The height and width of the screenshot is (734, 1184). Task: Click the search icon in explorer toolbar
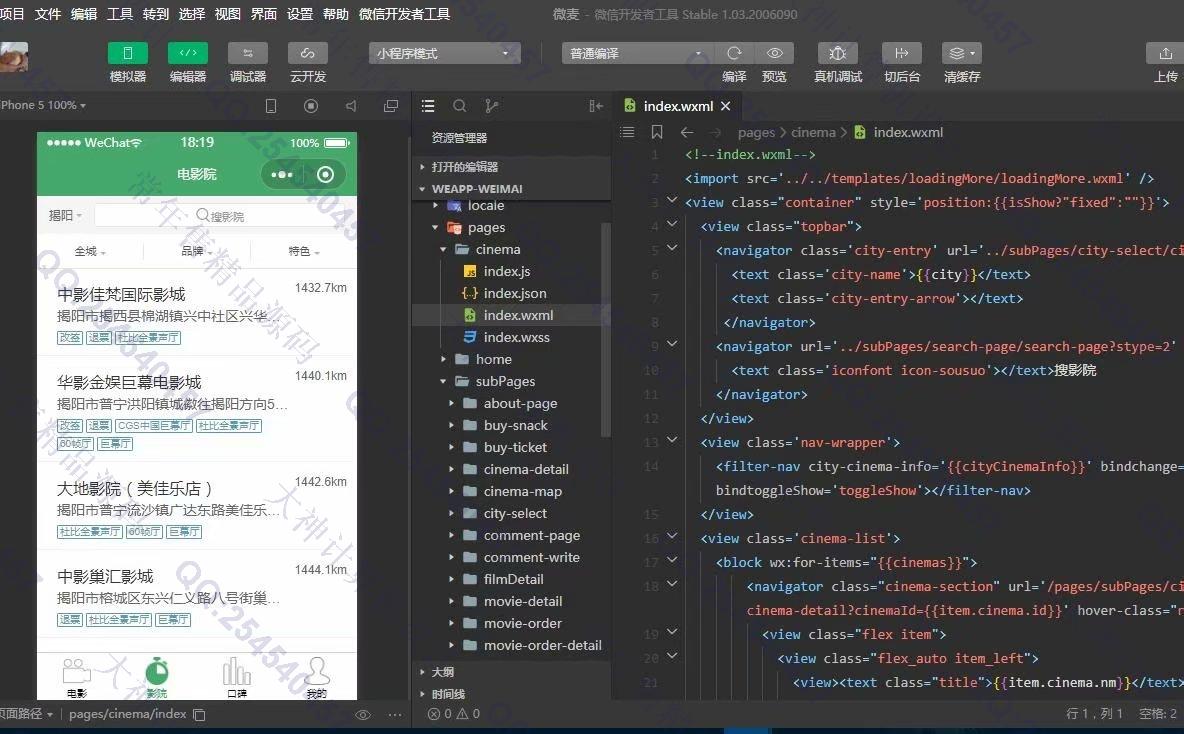459,106
